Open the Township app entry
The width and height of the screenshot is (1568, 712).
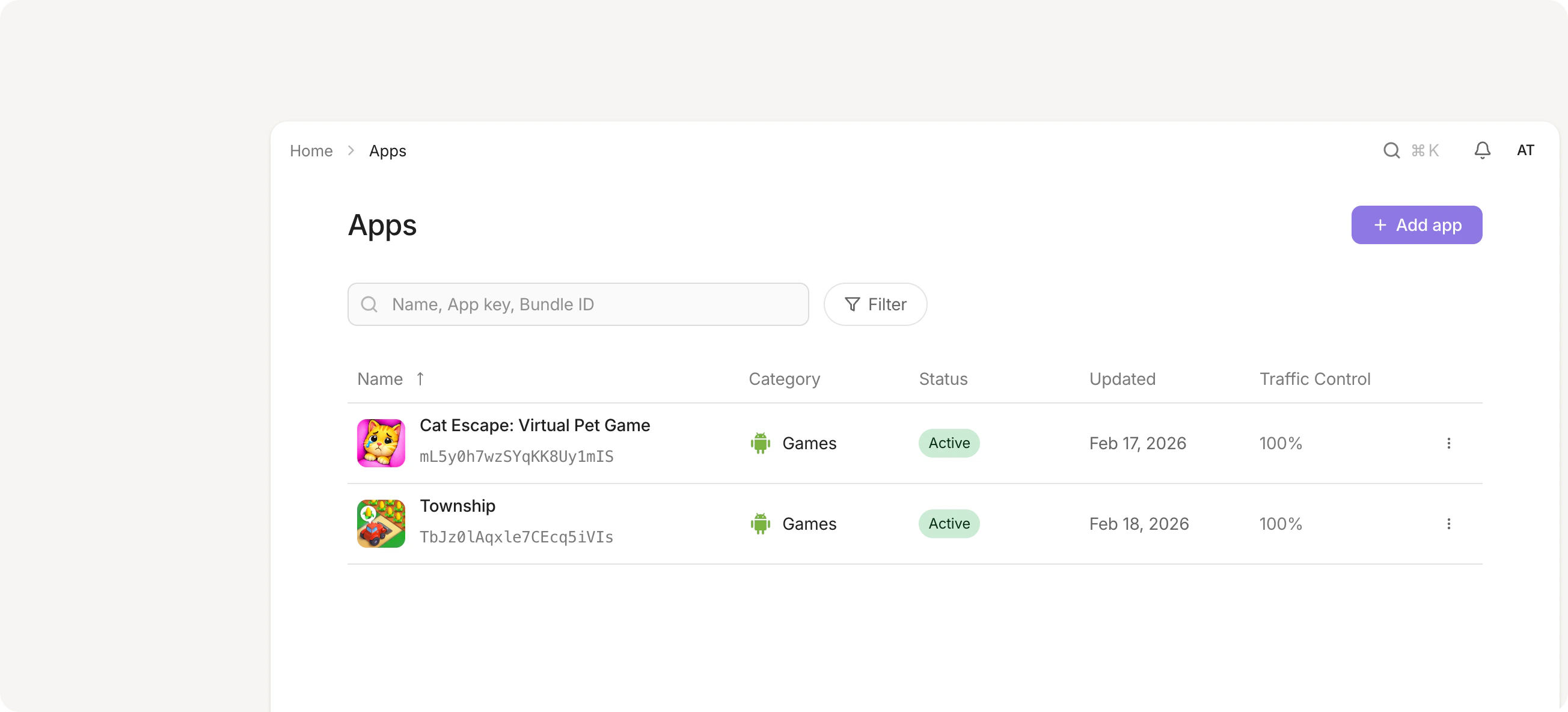pos(457,506)
